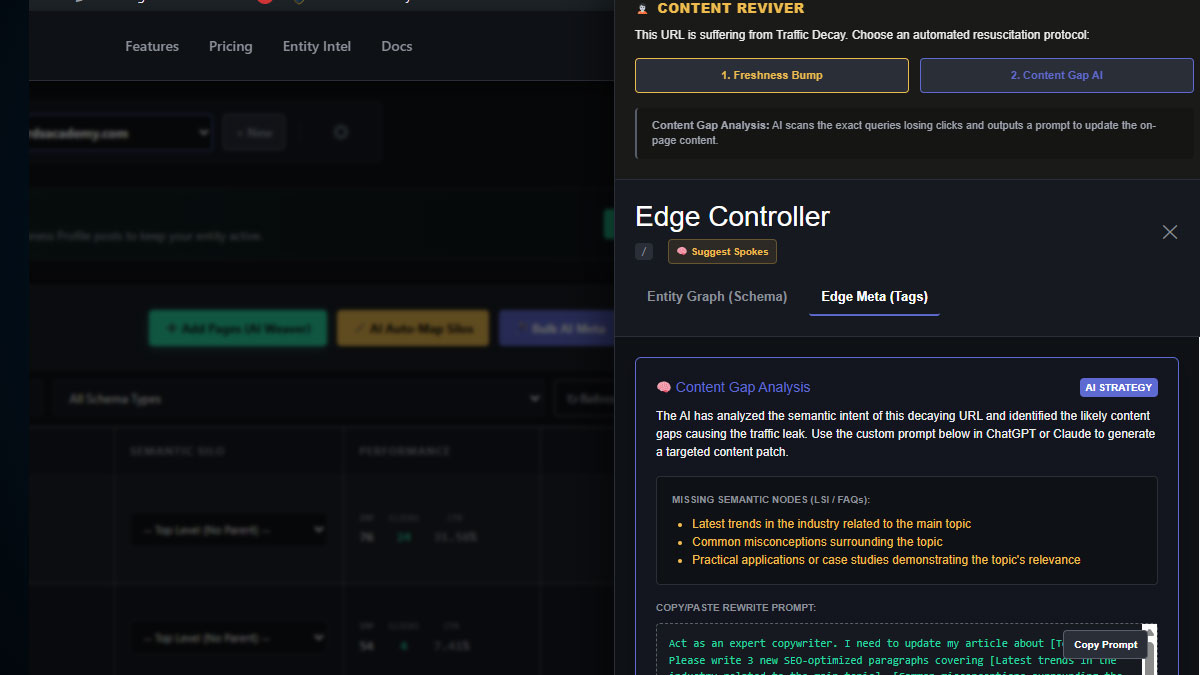Click the Bulk AI Meta button
Viewport: 1200px width, 675px height.
tap(556, 328)
